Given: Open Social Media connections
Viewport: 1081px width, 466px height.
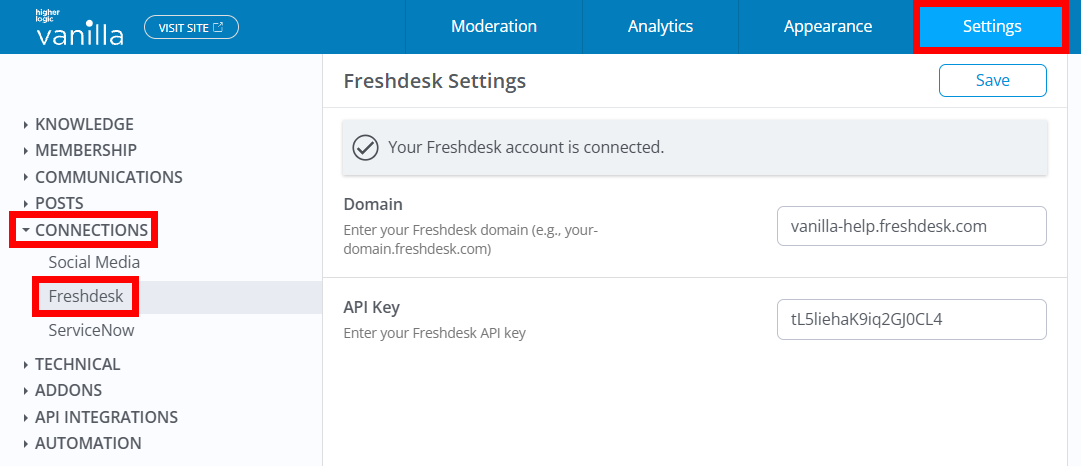Looking at the screenshot, I should (94, 262).
